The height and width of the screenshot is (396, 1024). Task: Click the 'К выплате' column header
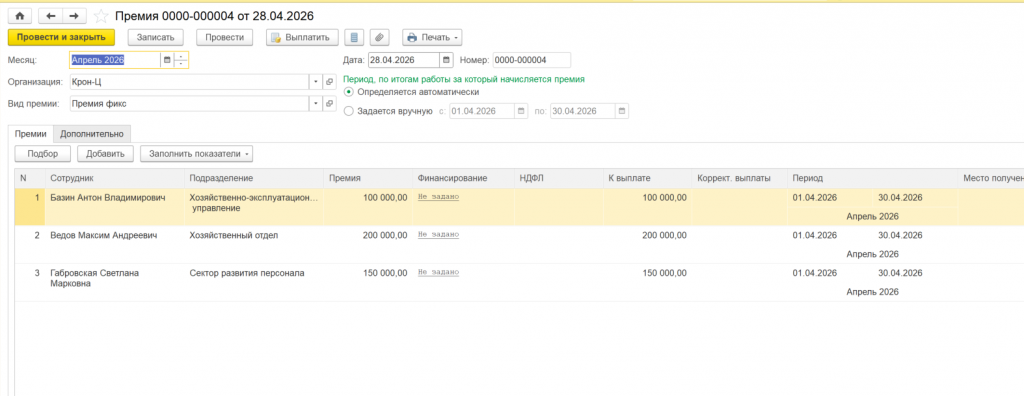click(x=647, y=178)
